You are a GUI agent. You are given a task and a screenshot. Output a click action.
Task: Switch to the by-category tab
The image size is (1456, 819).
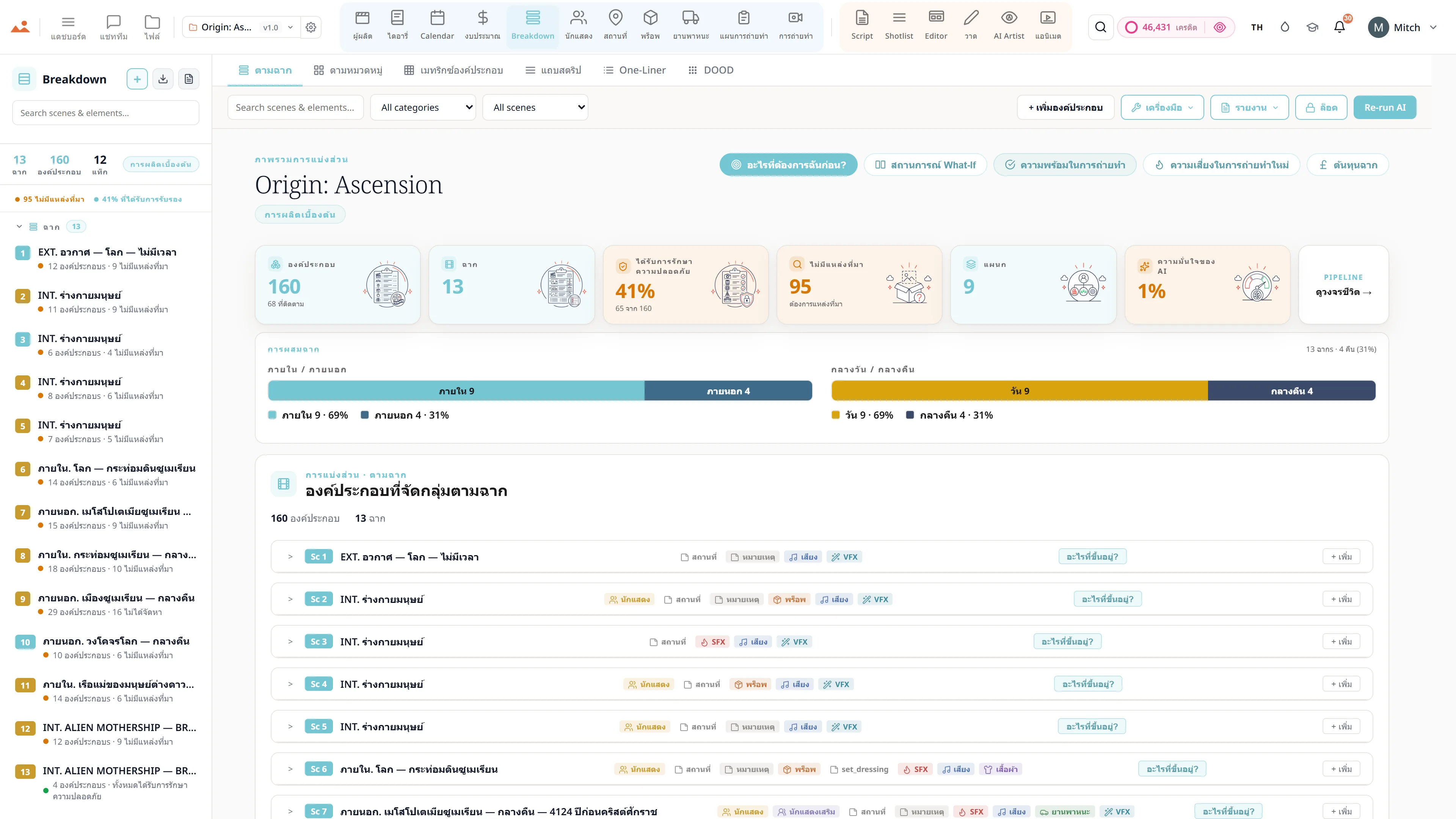coord(348,70)
